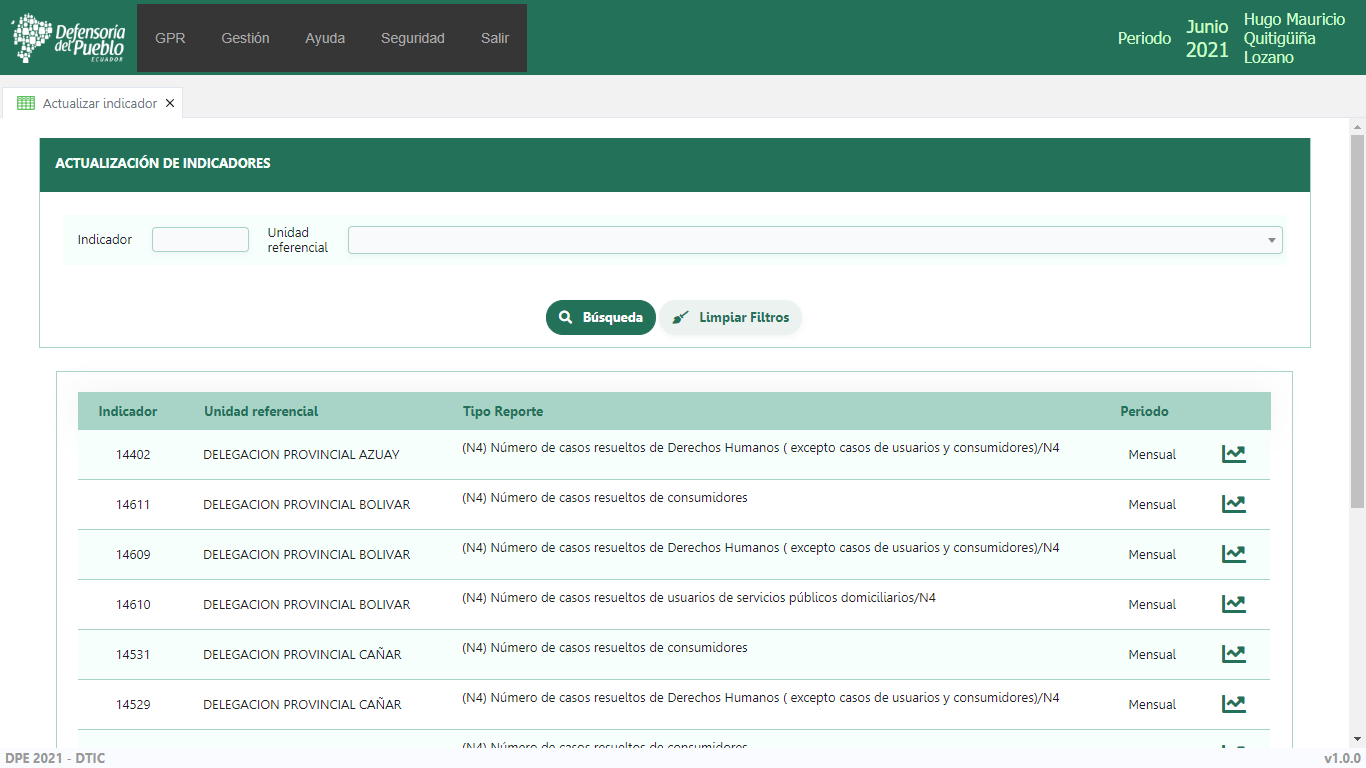Open chart icon for indicator 14531
Viewport: 1366px width, 768px height.
pyautogui.click(x=1234, y=654)
